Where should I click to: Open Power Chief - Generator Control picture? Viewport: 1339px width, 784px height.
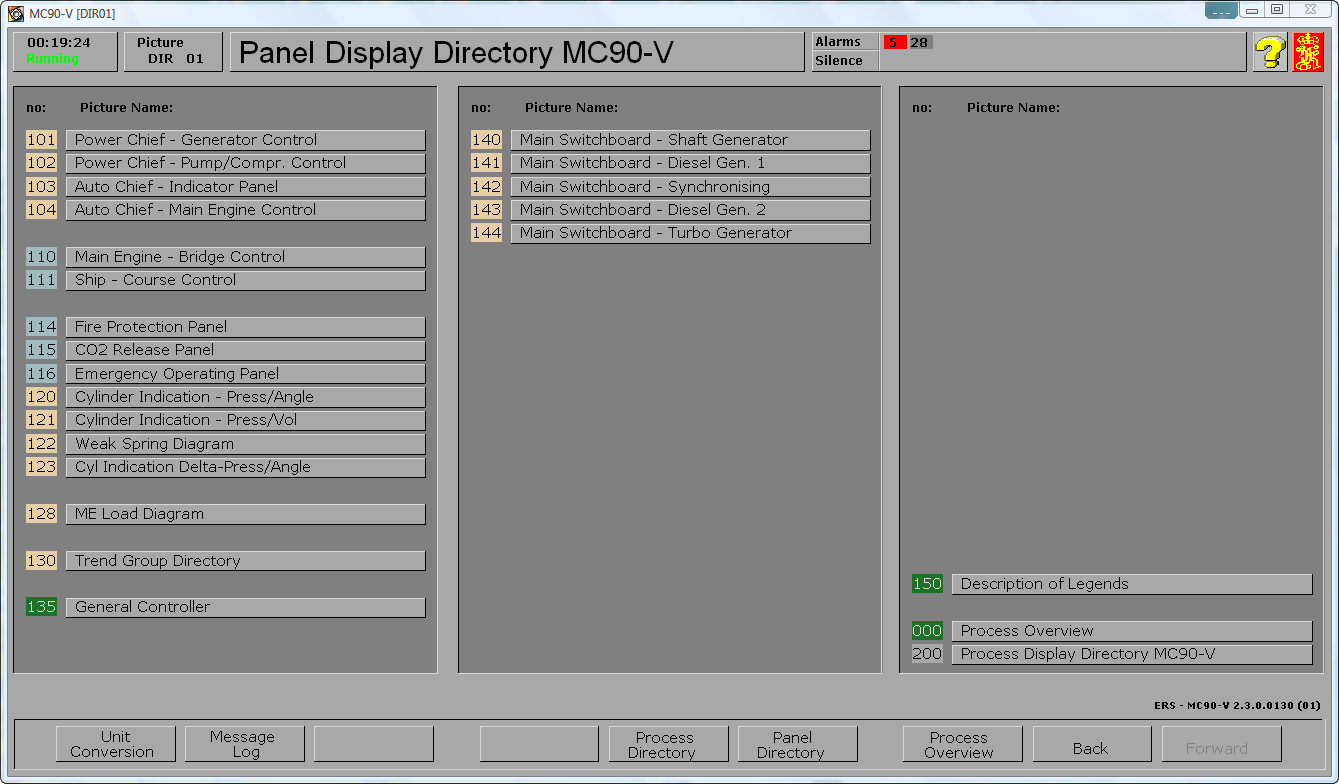pyautogui.click(x=245, y=140)
